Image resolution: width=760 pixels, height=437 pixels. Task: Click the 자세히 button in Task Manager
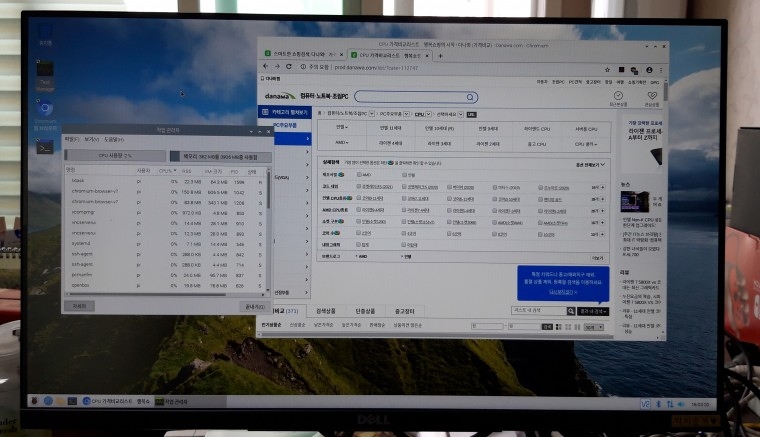(79, 306)
